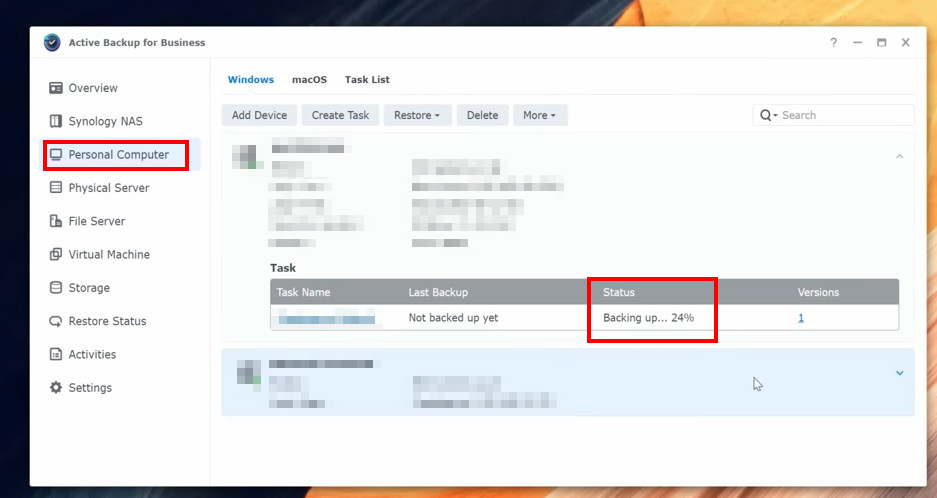Click the Create Task button
Screen dimensions: 937x498
(341, 115)
